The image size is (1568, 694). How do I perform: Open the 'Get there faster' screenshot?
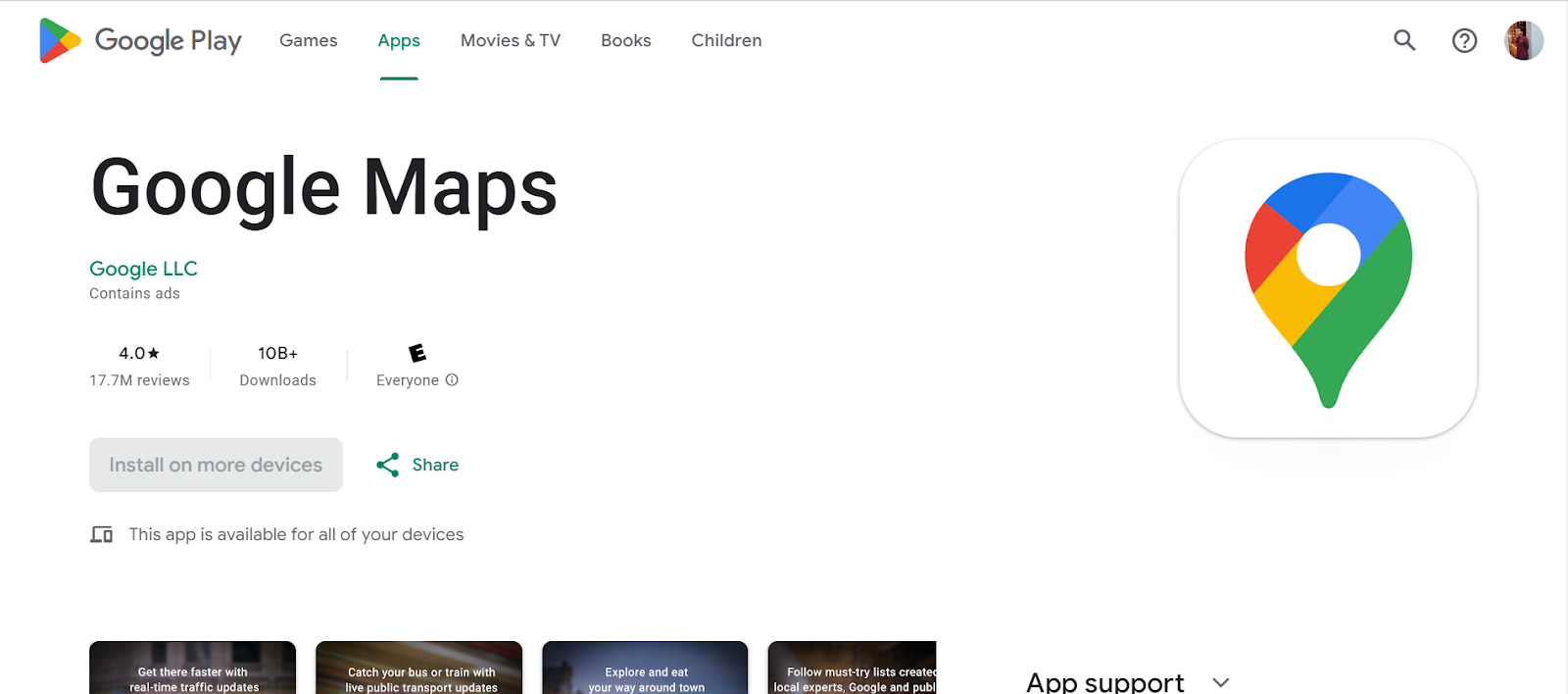coord(192,668)
